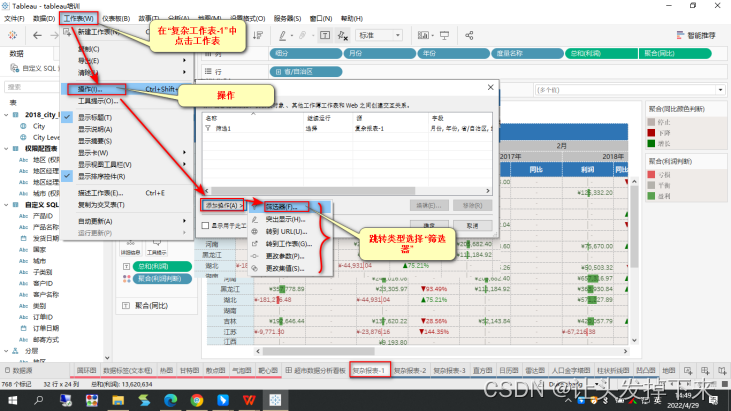Viewport: 731px width, 411px height.
Task: Collapse the 权限配置表 tree node
Action: 7,149
